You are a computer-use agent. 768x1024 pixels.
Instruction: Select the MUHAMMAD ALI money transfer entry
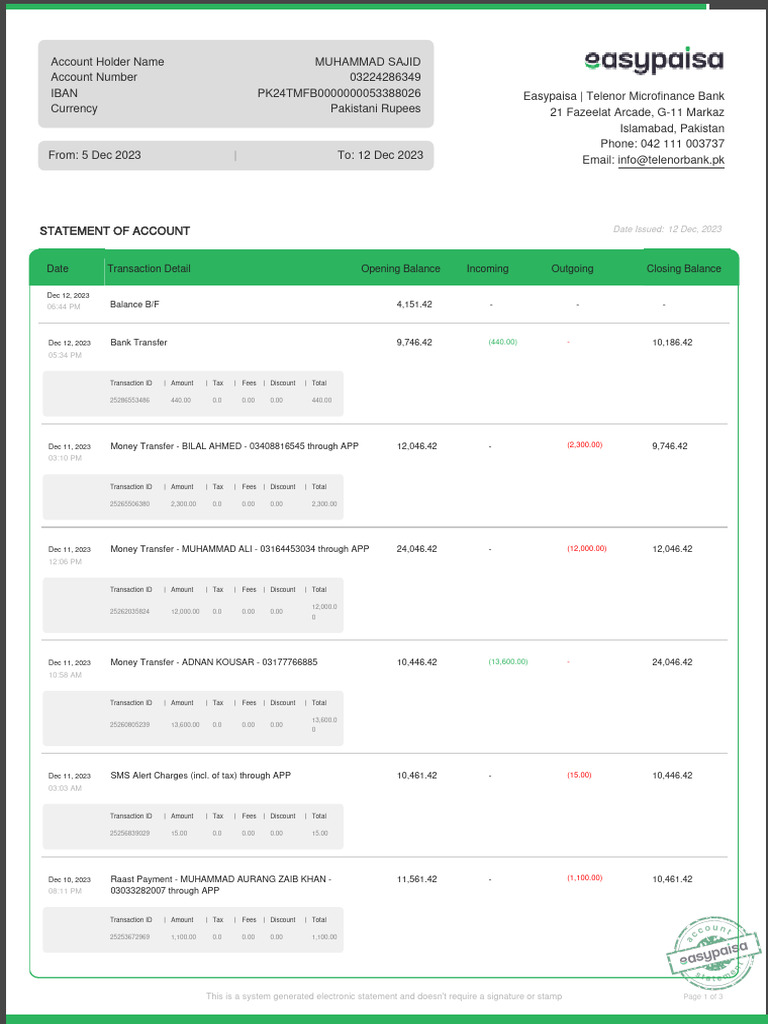(239, 549)
